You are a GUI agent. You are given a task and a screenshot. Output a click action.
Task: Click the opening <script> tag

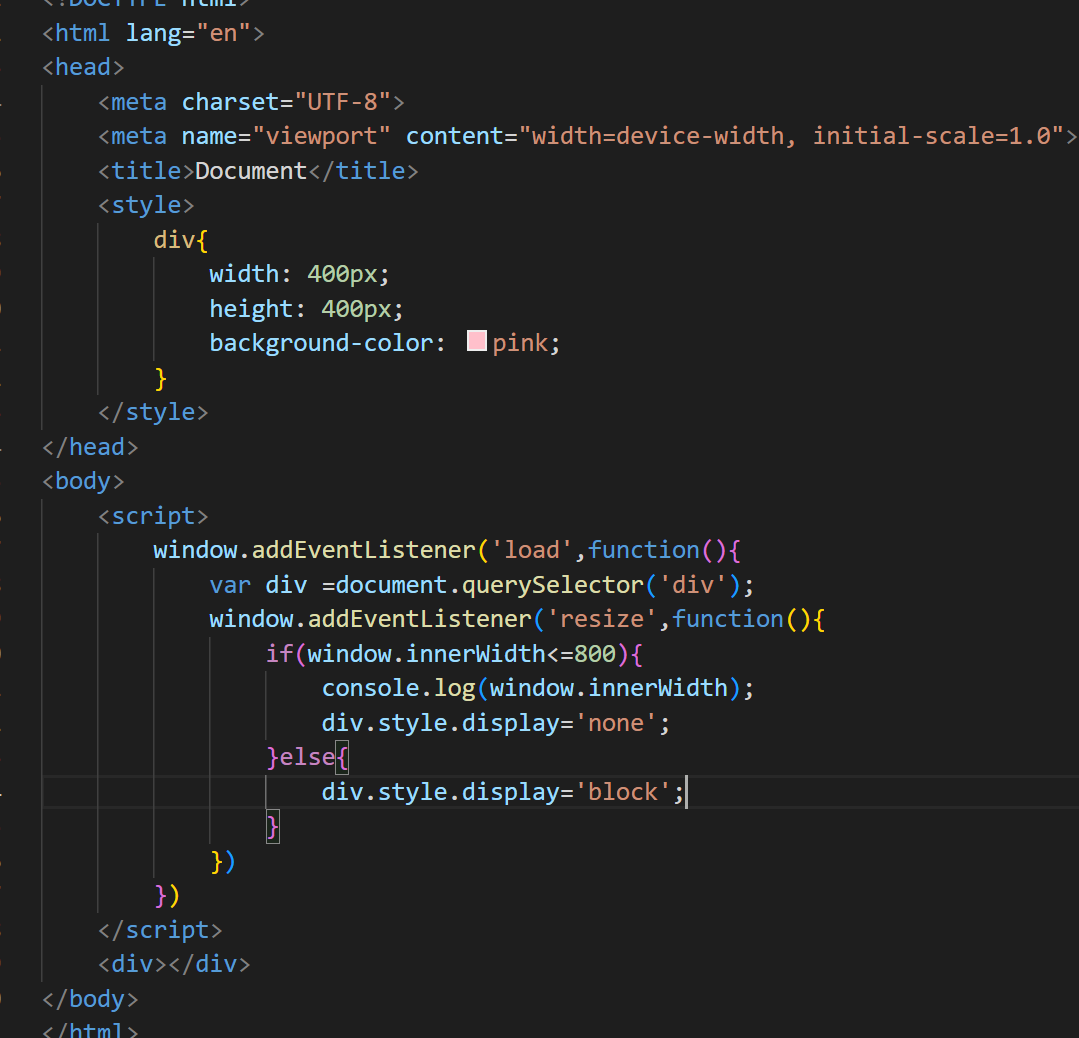tap(153, 516)
